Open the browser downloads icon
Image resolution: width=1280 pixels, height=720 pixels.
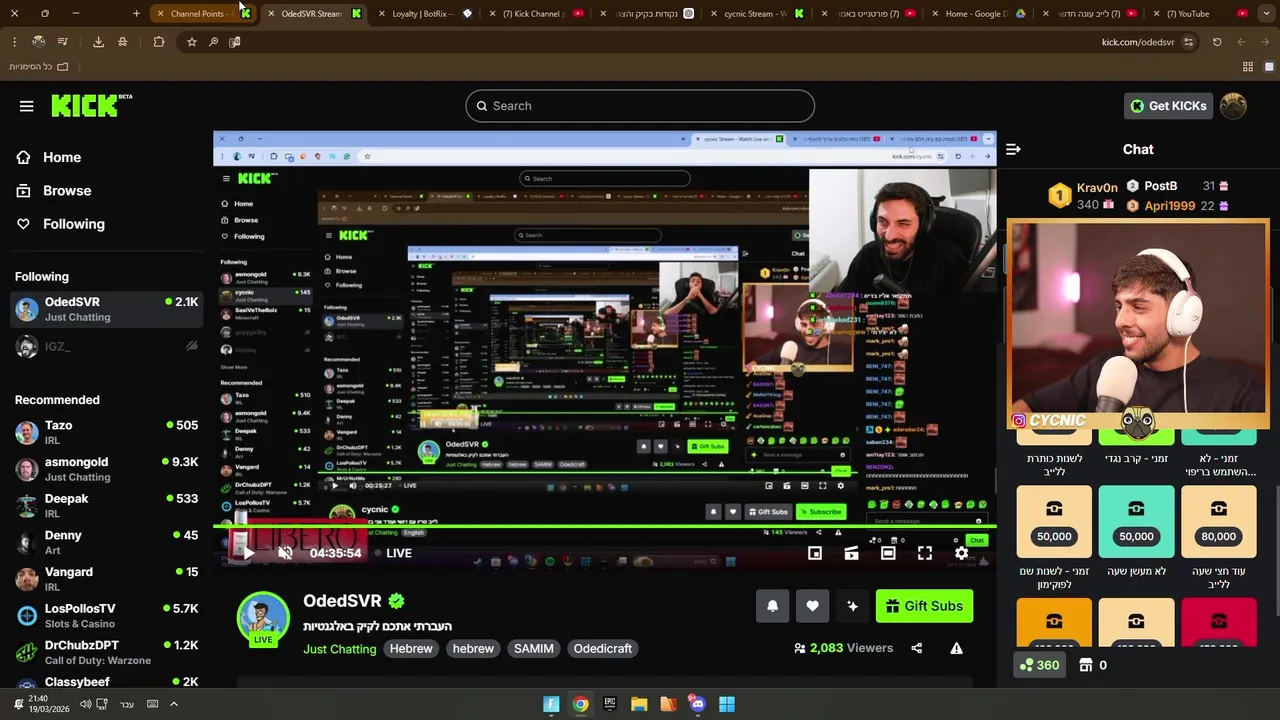[98, 42]
